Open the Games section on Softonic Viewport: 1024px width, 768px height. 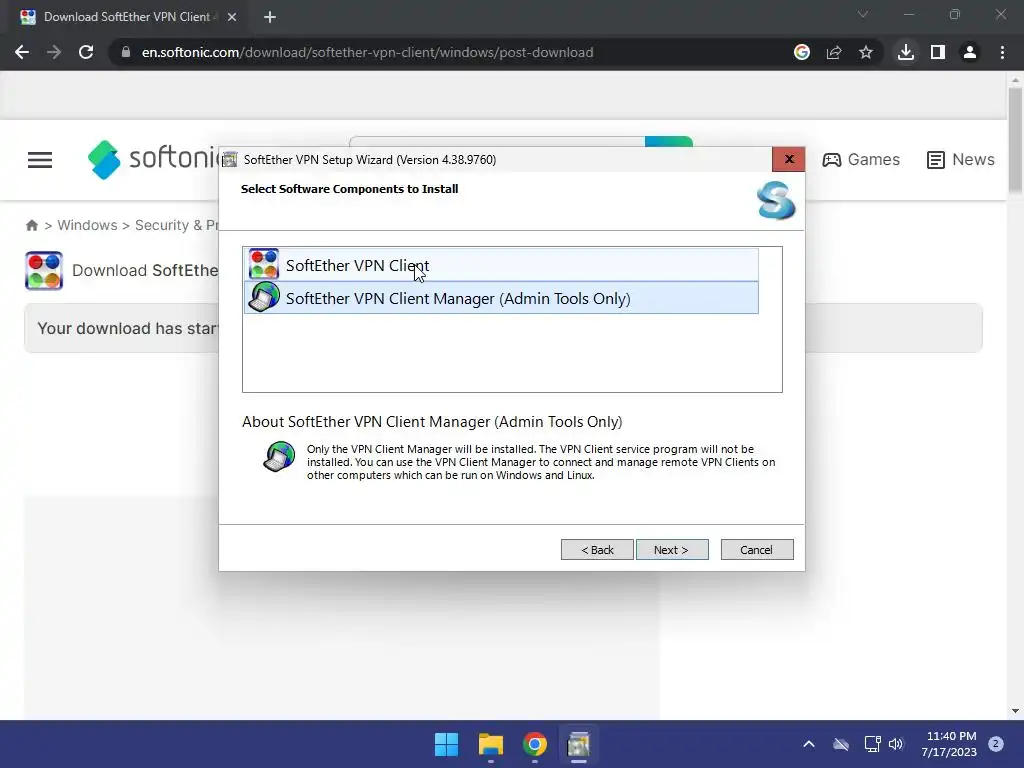click(x=861, y=159)
